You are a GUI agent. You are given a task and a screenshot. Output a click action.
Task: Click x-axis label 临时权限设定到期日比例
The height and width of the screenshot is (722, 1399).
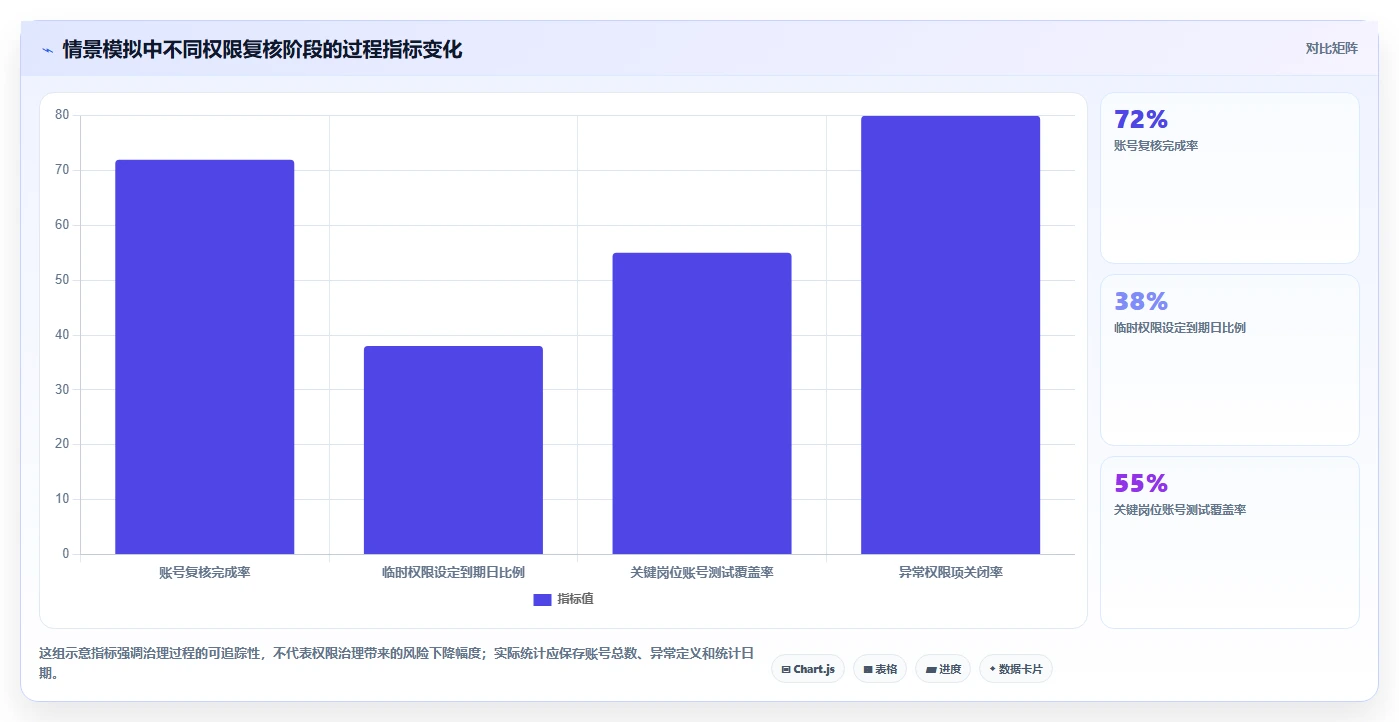(x=453, y=573)
